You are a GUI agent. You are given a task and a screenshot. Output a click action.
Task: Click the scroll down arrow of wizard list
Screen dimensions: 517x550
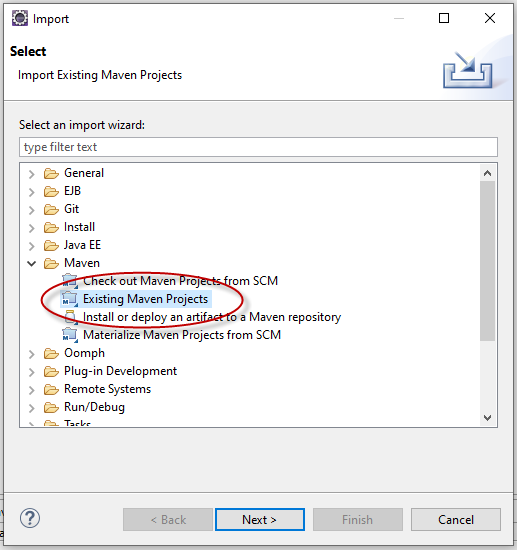487,417
